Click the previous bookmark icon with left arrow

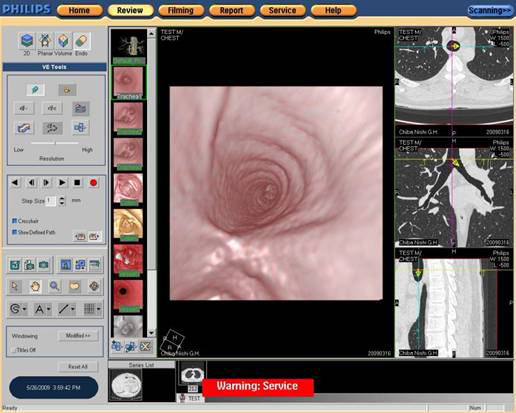click(80, 237)
